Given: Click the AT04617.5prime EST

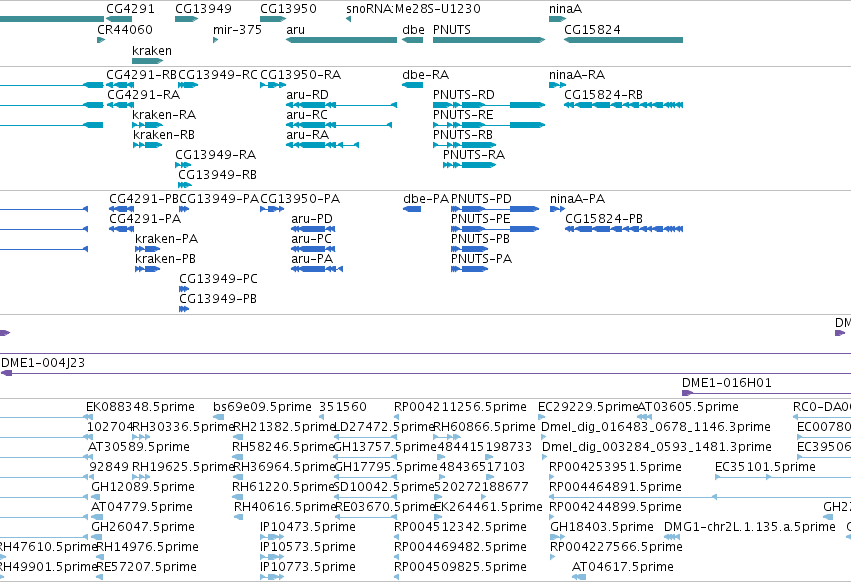Looking at the screenshot, I should (579, 577).
